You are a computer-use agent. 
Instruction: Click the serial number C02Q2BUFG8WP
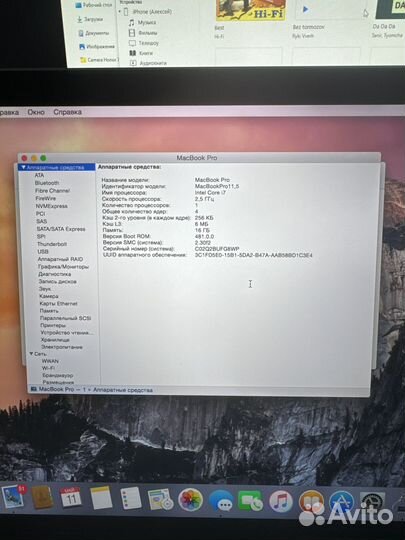(217, 249)
